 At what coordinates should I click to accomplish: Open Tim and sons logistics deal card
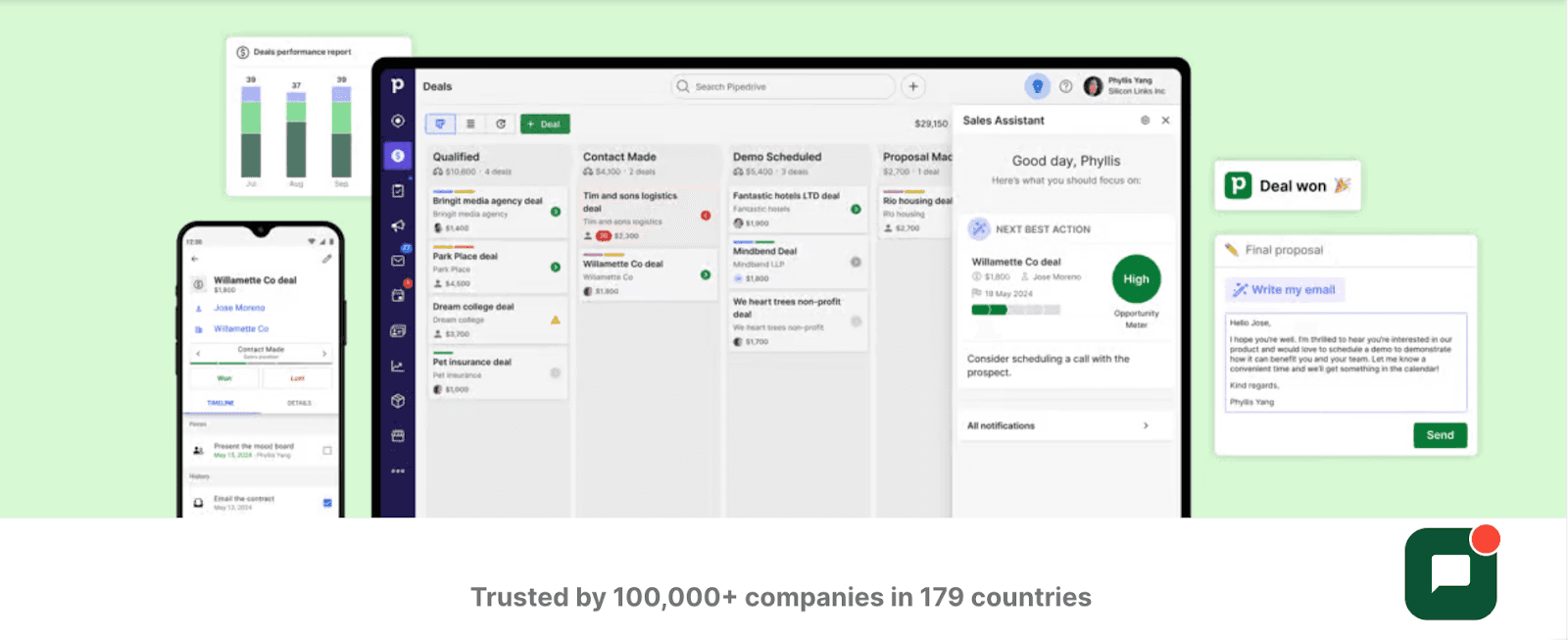click(648, 215)
